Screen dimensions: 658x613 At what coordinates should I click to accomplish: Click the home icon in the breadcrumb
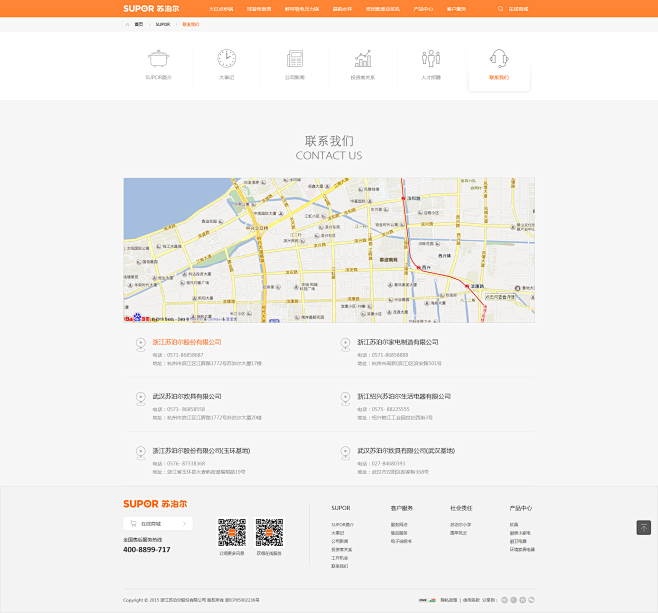(127, 24)
